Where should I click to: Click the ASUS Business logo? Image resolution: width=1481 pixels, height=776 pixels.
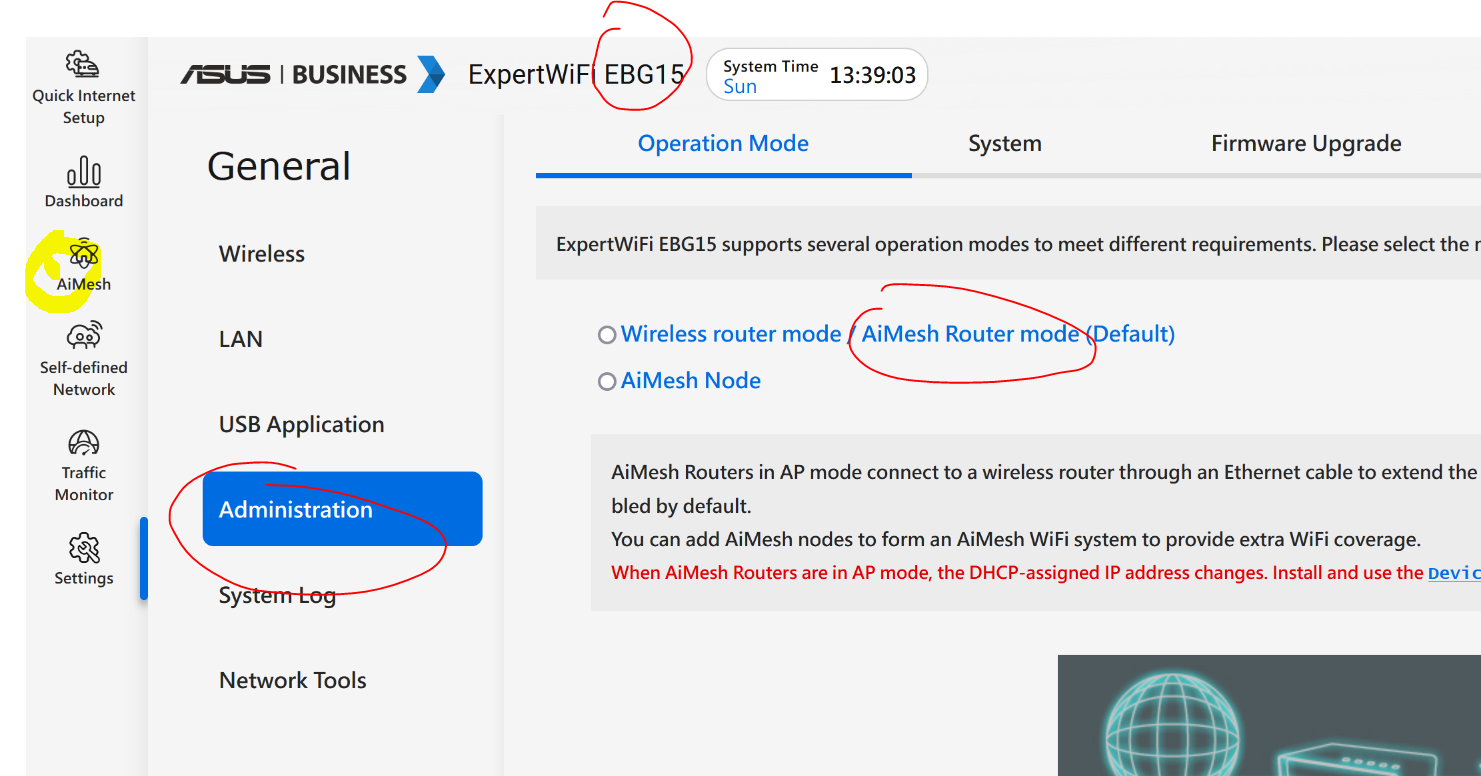(313, 74)
